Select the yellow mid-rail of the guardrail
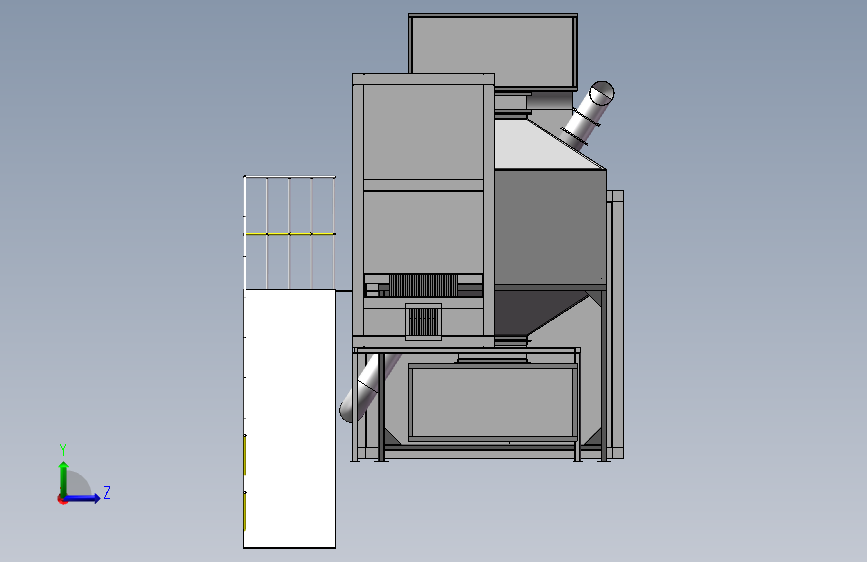This screenshot has width=867, height=562. 289,234
